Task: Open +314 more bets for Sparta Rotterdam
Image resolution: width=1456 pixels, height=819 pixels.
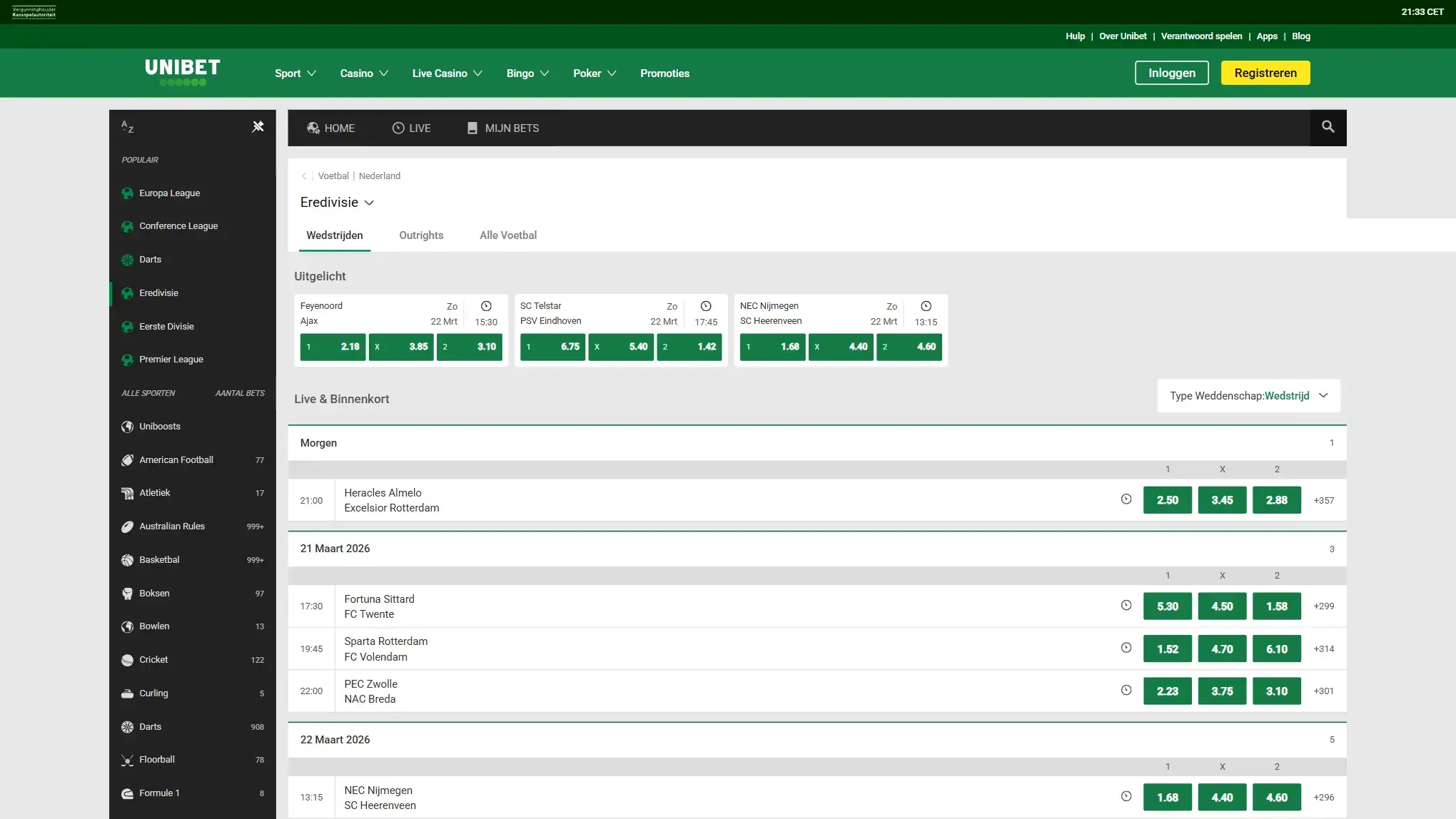Action: [1323, 649]
